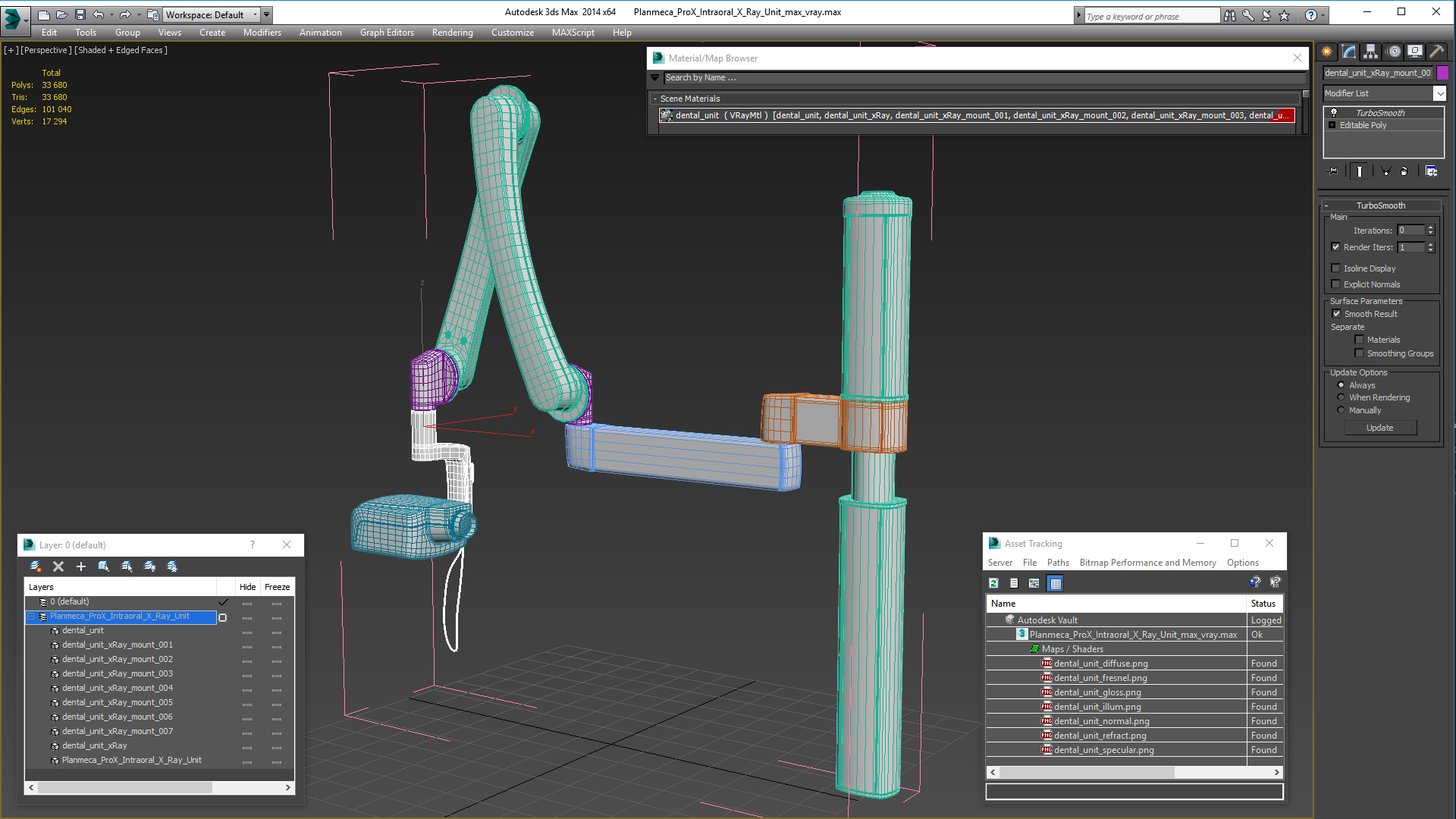Click the Save File icon in the quick access toolbar
1456x819 pixels.
coord(80,14)
